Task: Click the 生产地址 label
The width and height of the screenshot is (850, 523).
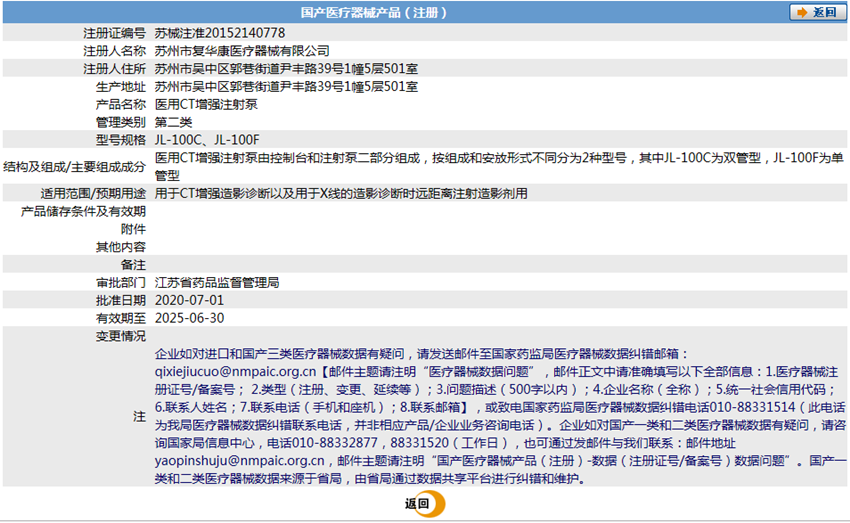Action: point(121,87)
